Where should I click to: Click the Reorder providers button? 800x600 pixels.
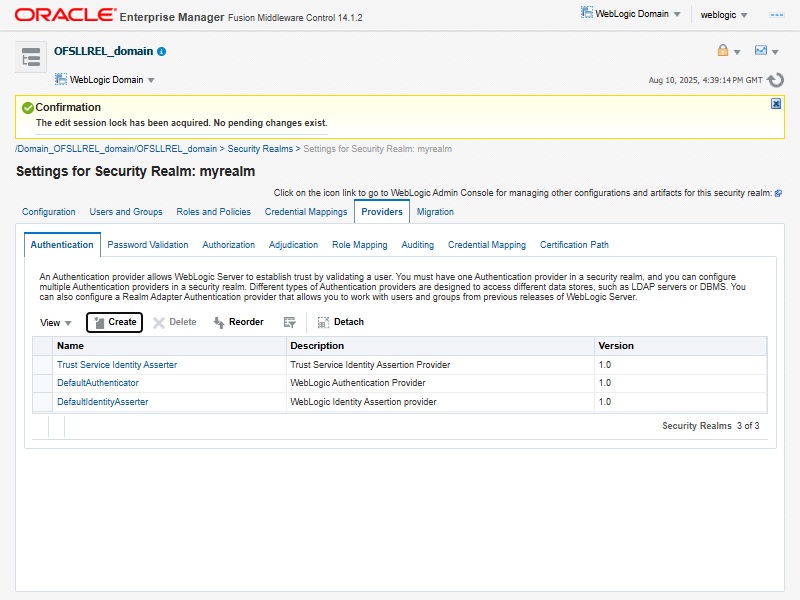[x=238, y=322]
